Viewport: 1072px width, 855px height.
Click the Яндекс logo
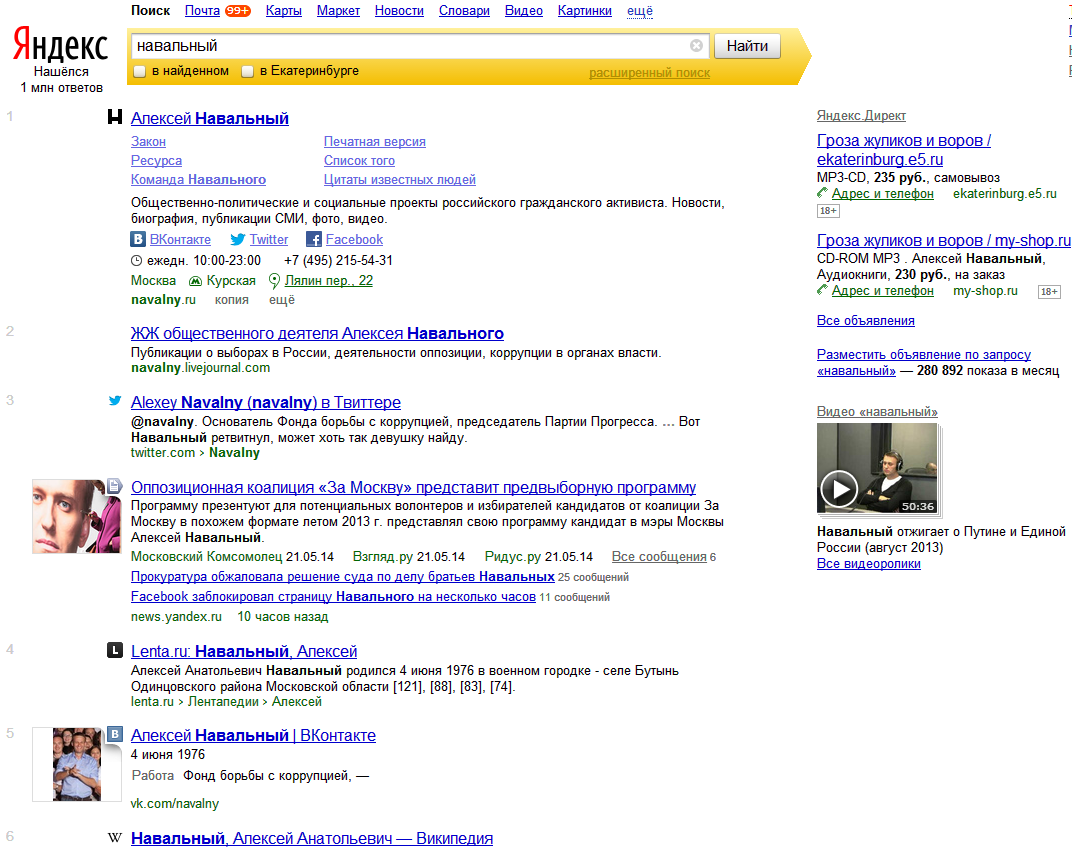(x=60, y=46)
